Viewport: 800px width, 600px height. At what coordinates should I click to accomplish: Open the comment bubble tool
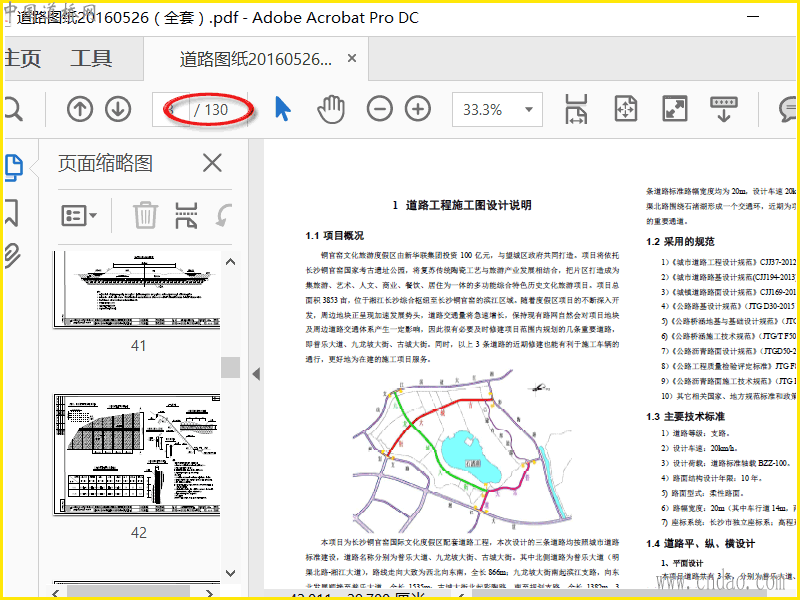click(x=789, y=109)
